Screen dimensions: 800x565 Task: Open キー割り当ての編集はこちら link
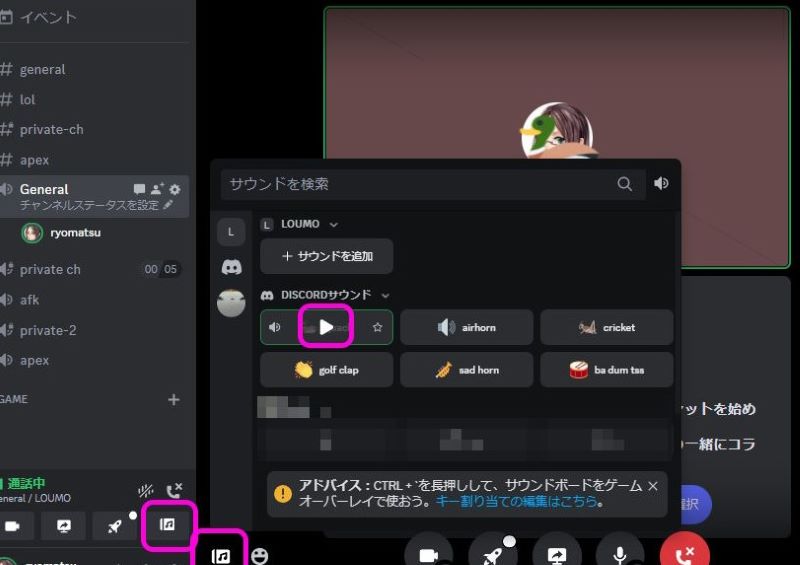tap(516, 502)
